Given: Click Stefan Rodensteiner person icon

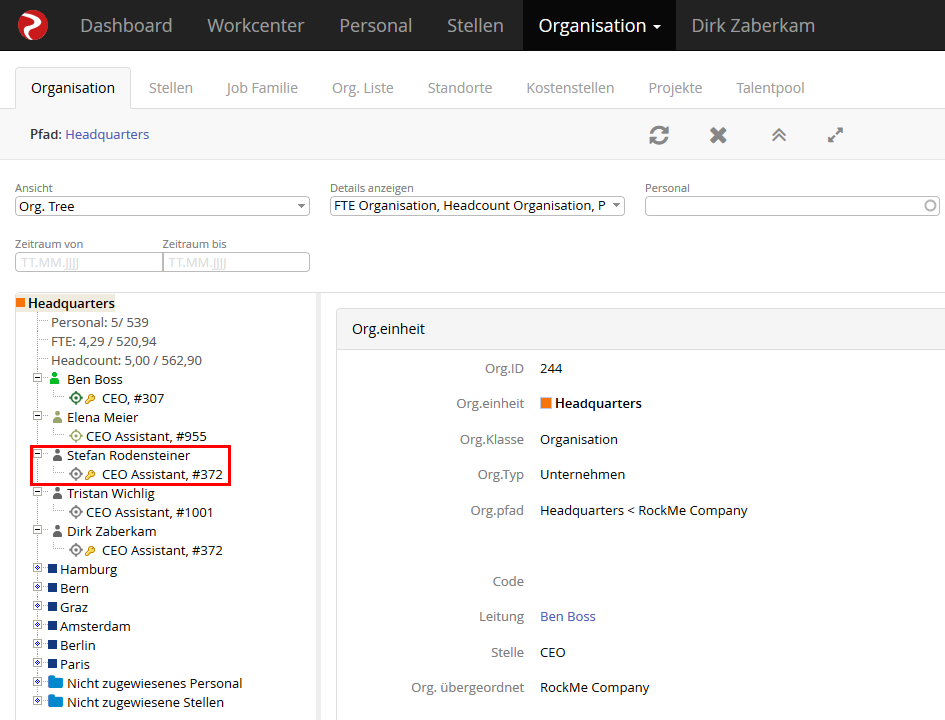Looking at the screenshot, I should click(57, 455).
